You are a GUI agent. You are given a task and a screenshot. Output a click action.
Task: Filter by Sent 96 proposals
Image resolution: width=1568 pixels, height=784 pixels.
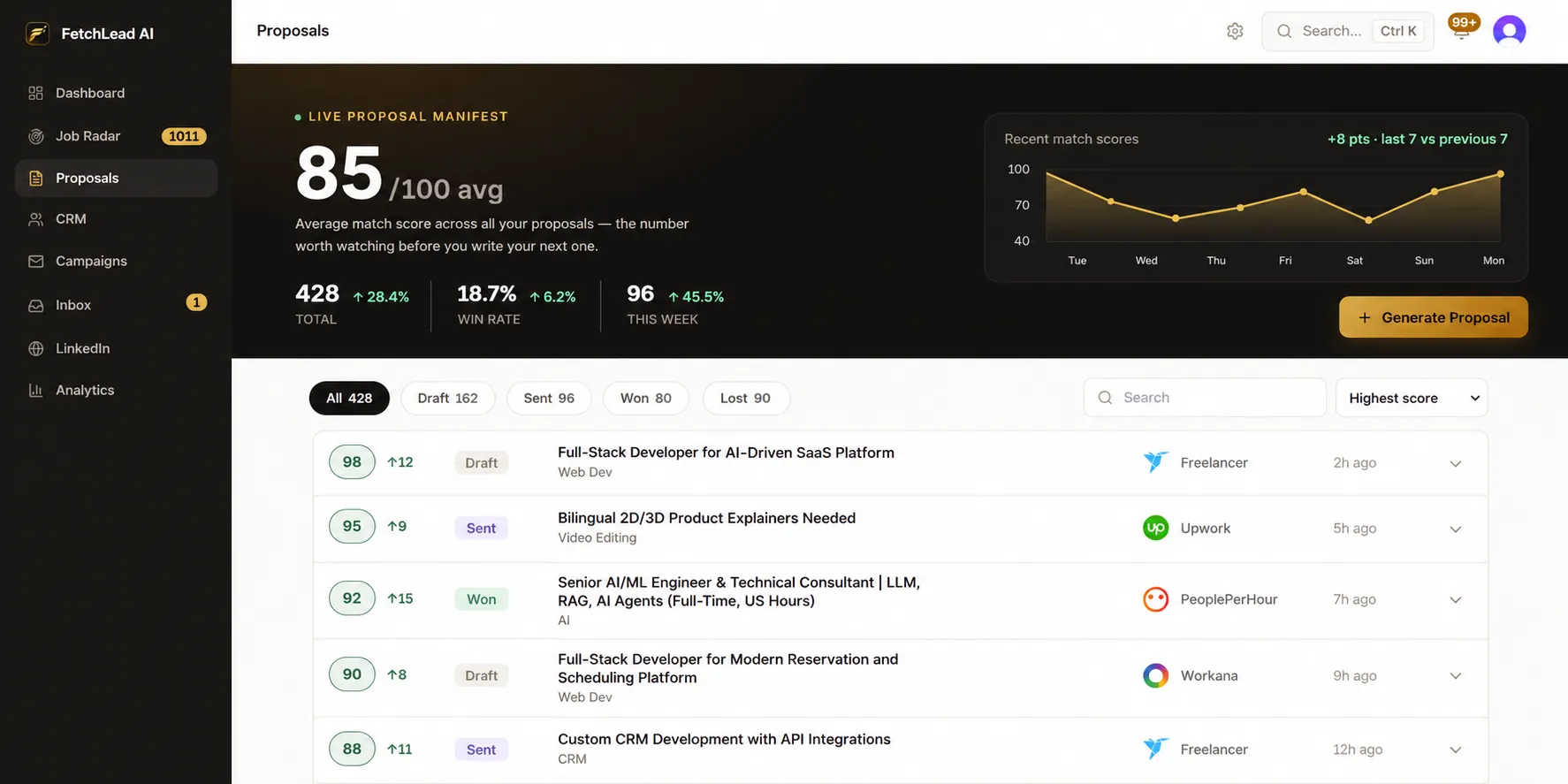(x=549, y=398)
